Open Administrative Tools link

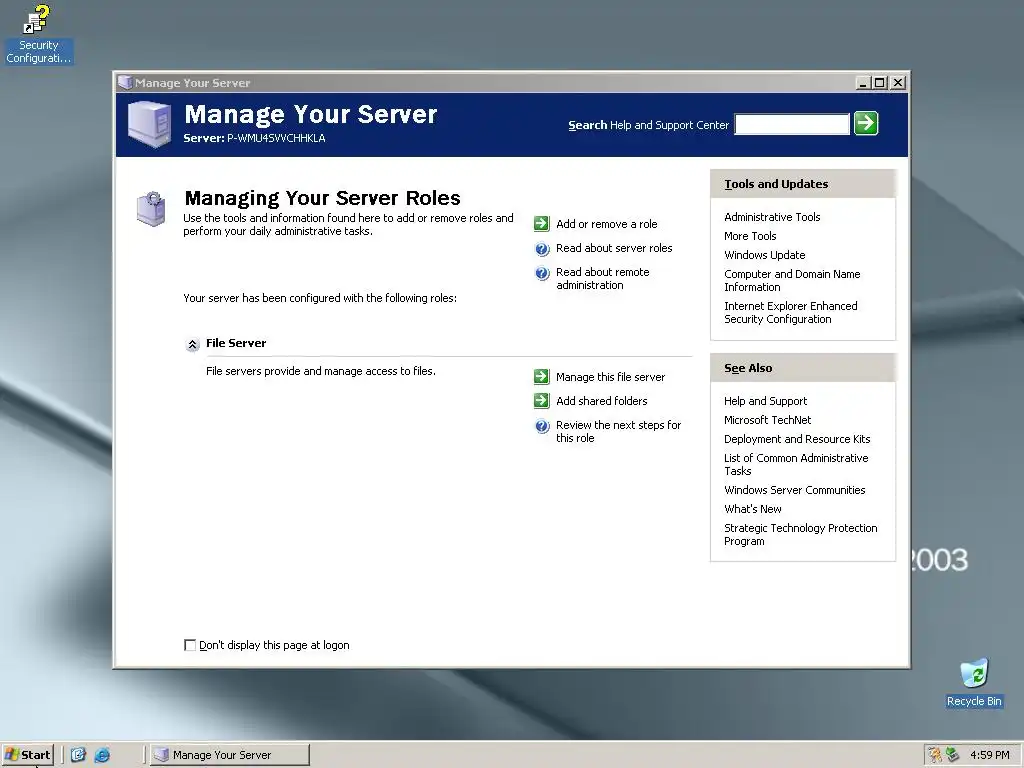772,217
